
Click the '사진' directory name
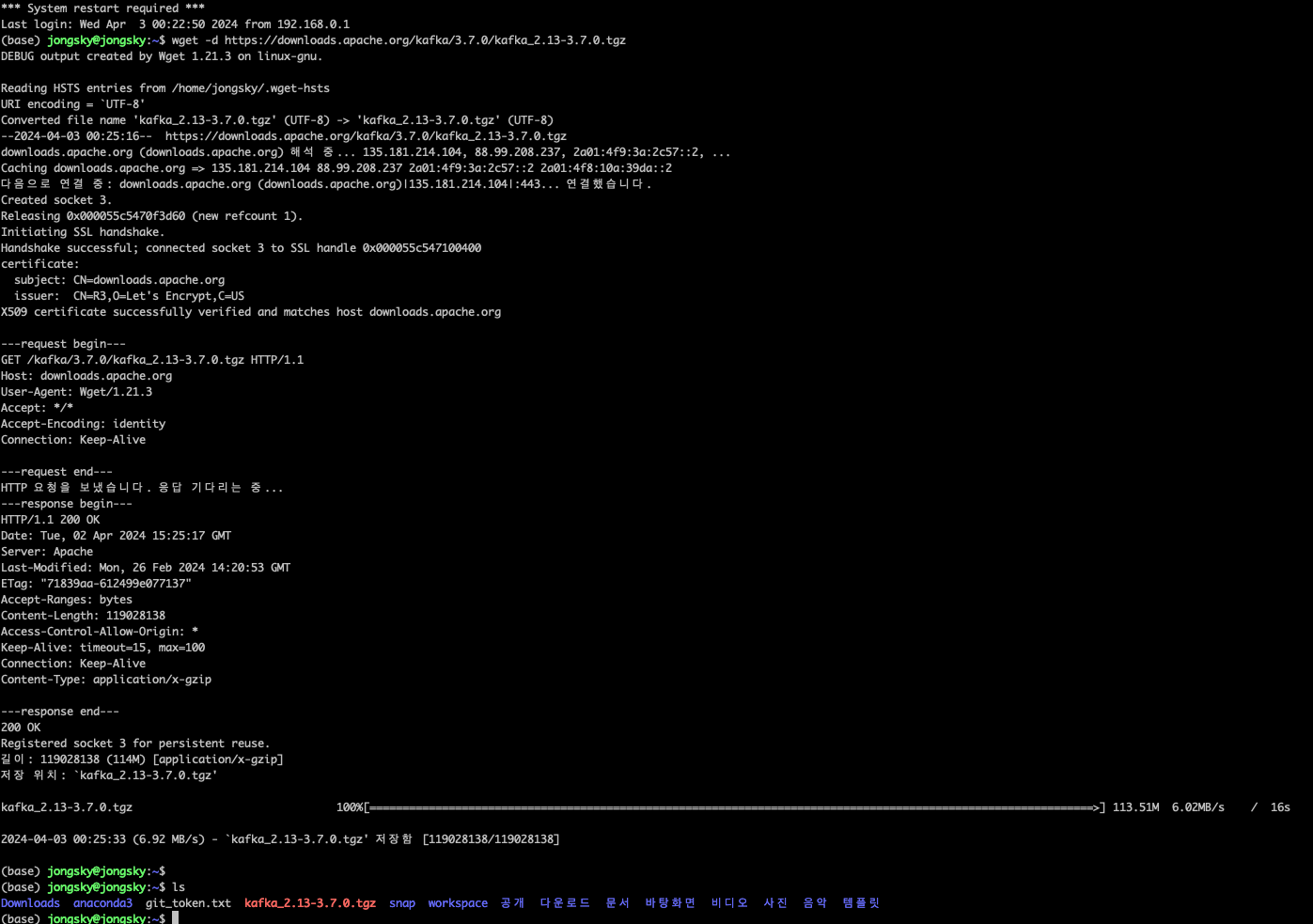coord(775,903)
